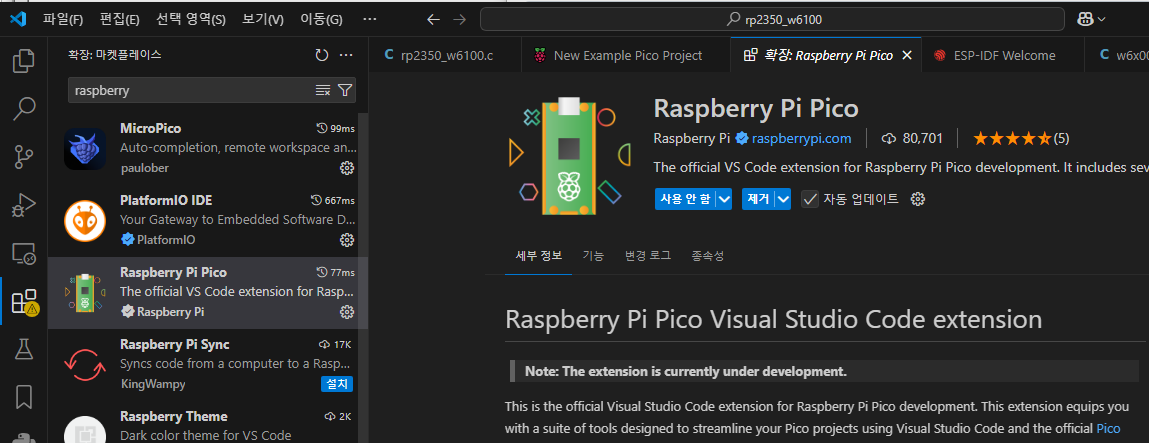Click the 80,701 install count
1149x443 pixels.
(x=912, y=138)
